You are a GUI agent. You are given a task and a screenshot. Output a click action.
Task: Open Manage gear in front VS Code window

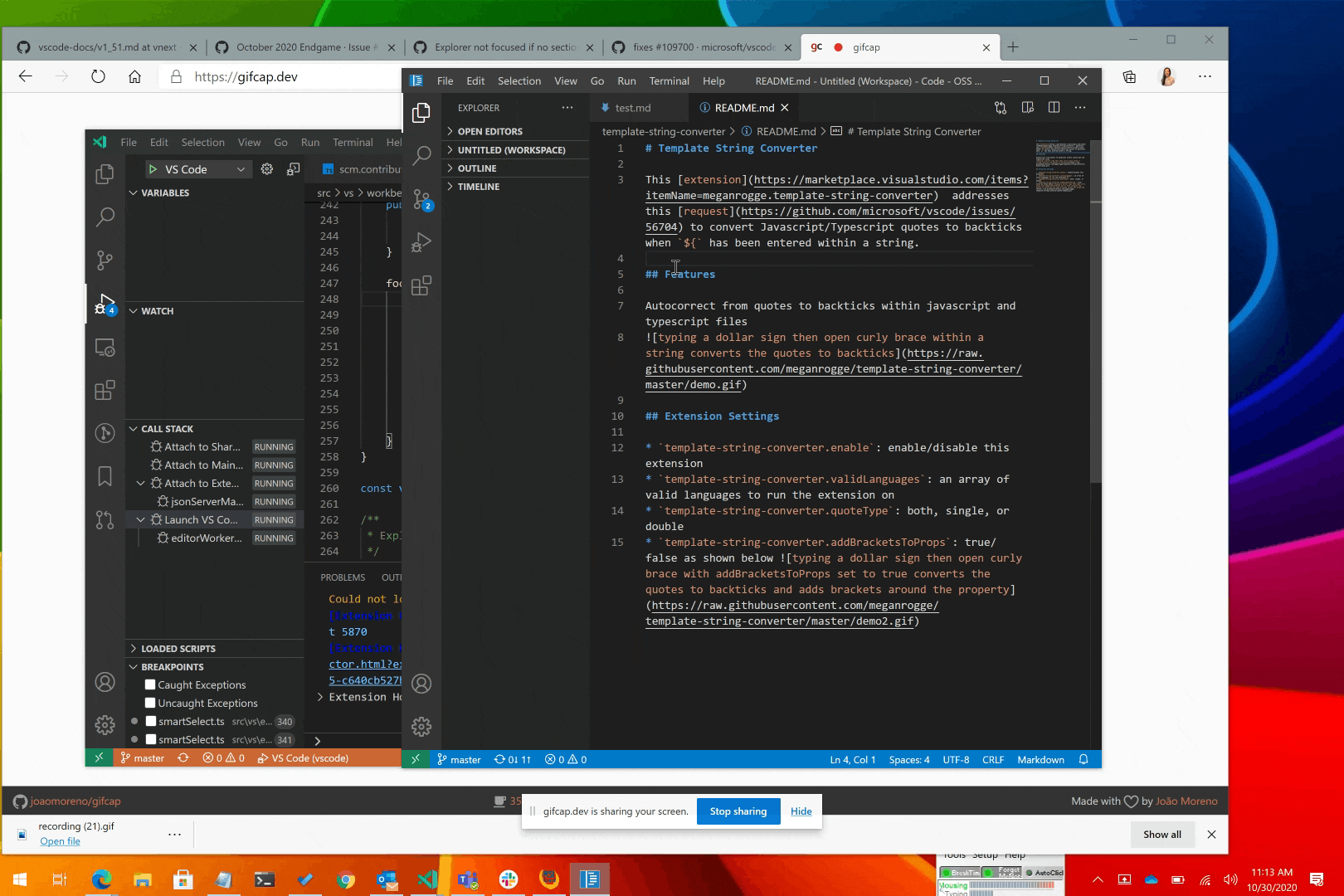(x=421, y=727)
